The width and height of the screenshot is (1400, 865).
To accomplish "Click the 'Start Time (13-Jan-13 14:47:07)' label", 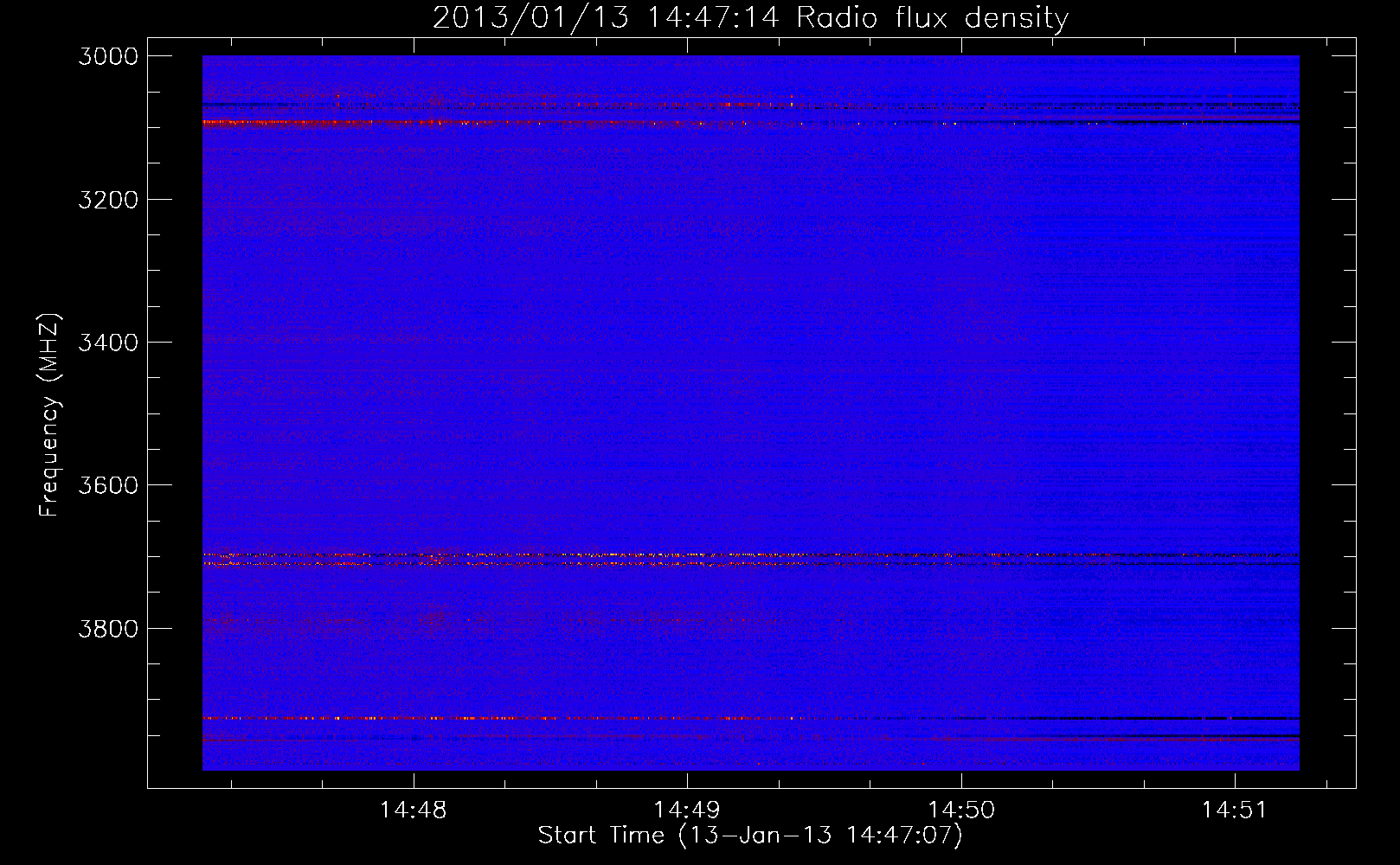I will pyautogui.click(x=750, y=836).
